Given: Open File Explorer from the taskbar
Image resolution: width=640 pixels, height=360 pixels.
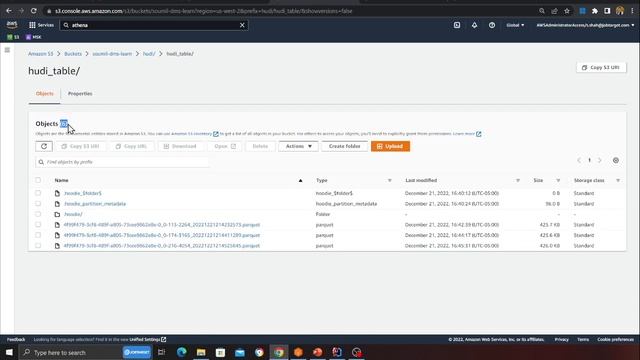Looking at the screenshot, I should click(201, 352).
